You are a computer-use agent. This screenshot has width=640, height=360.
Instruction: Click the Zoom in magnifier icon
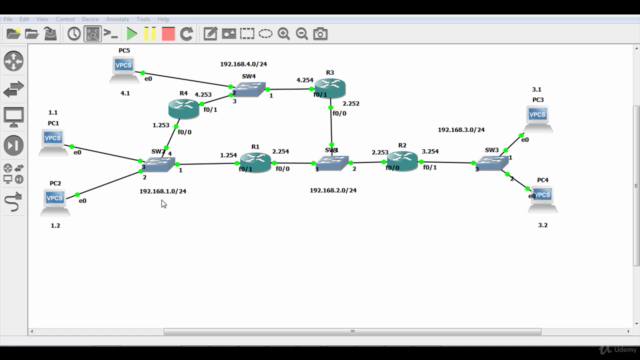click(x=284, y=34)
